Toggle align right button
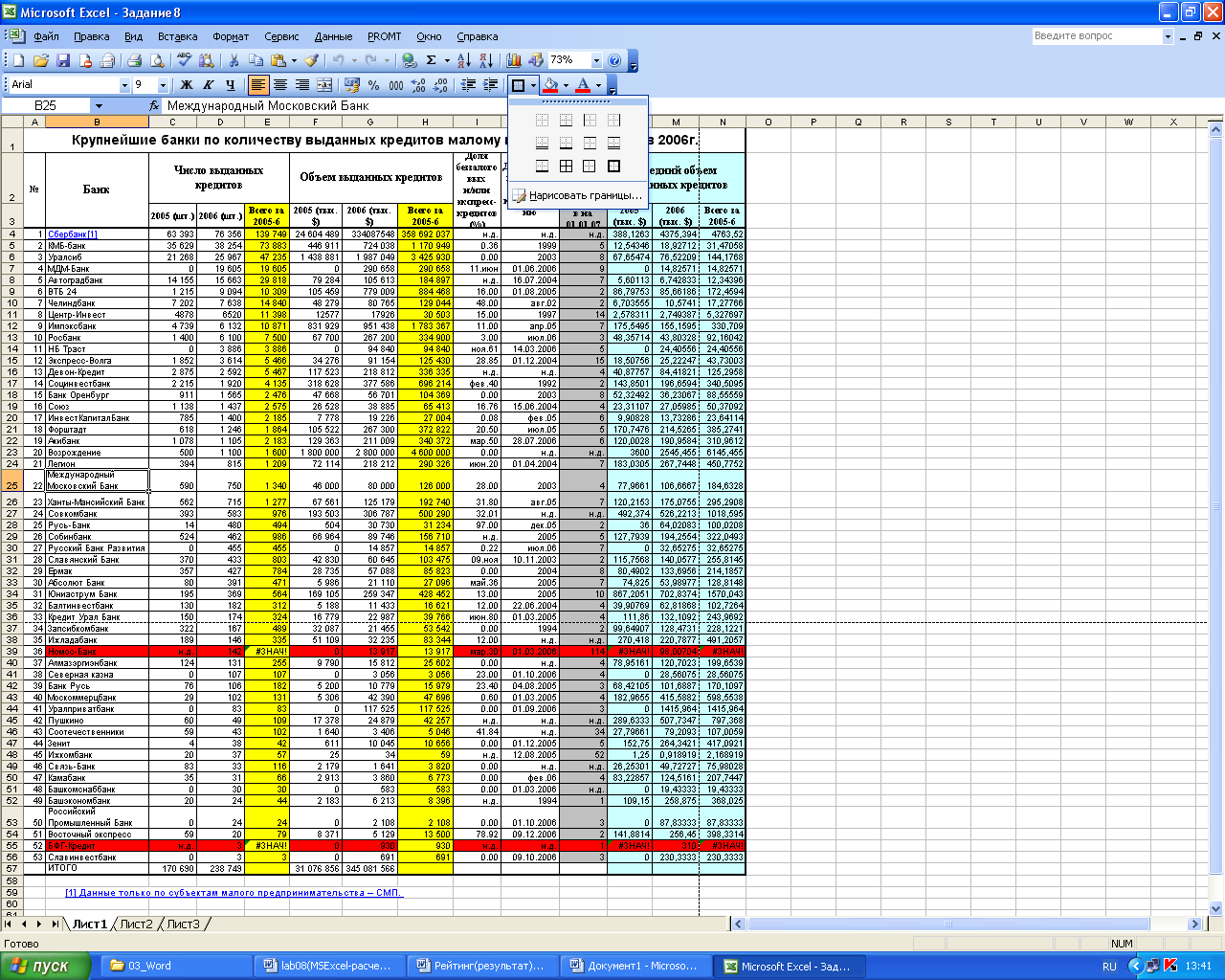1225x980 pixels. click(302, 85)
